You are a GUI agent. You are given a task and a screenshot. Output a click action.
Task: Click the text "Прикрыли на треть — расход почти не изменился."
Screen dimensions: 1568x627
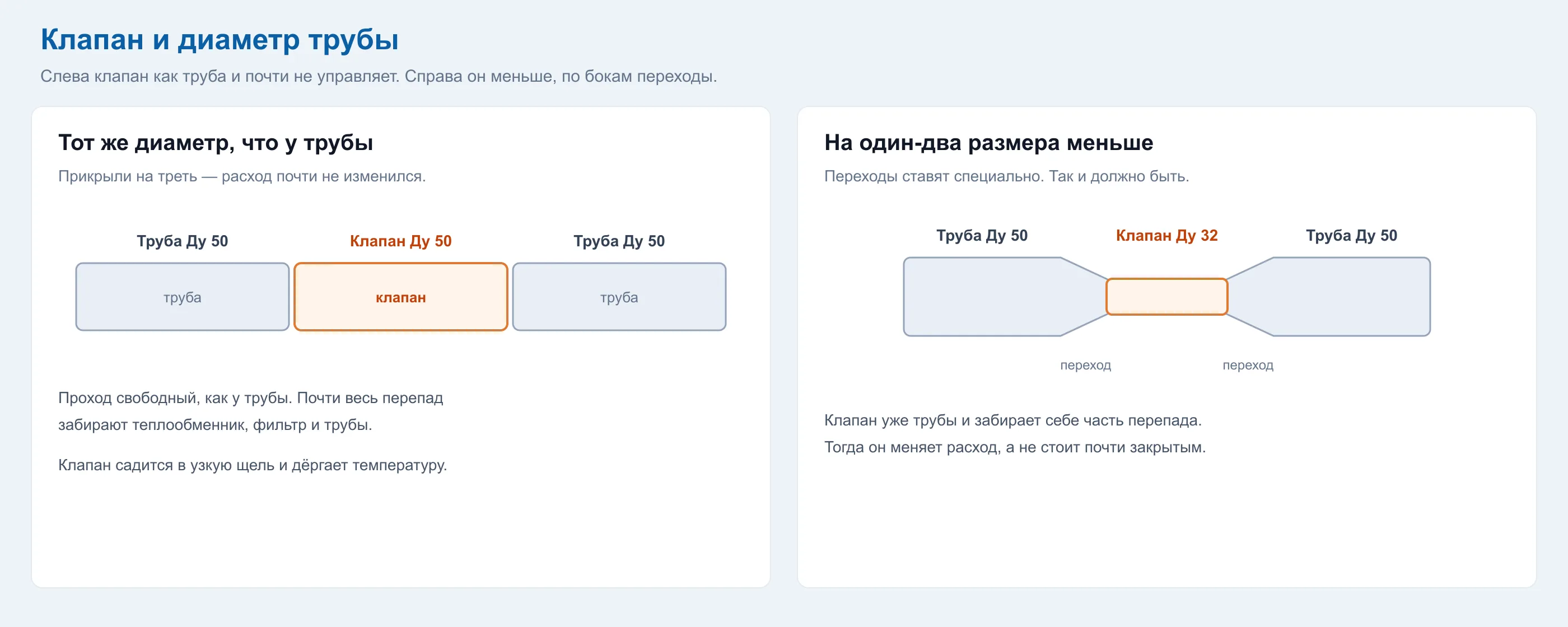tap(242, 176)
